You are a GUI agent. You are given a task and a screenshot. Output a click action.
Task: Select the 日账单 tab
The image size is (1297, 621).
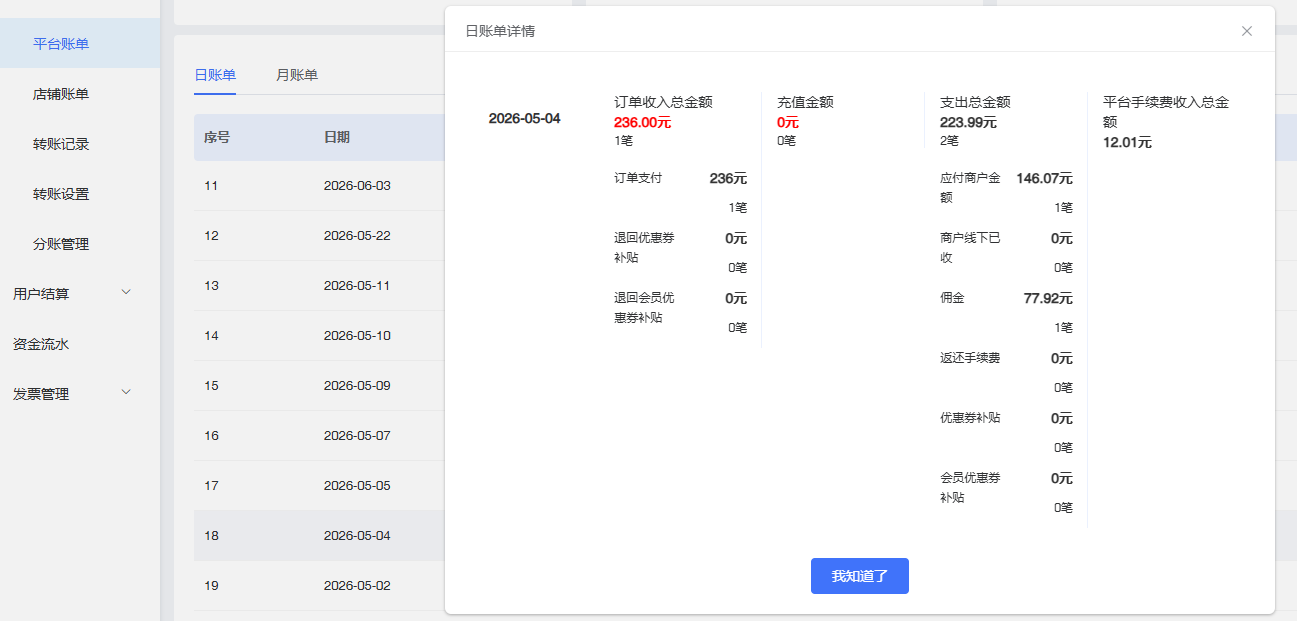[215, 75]
